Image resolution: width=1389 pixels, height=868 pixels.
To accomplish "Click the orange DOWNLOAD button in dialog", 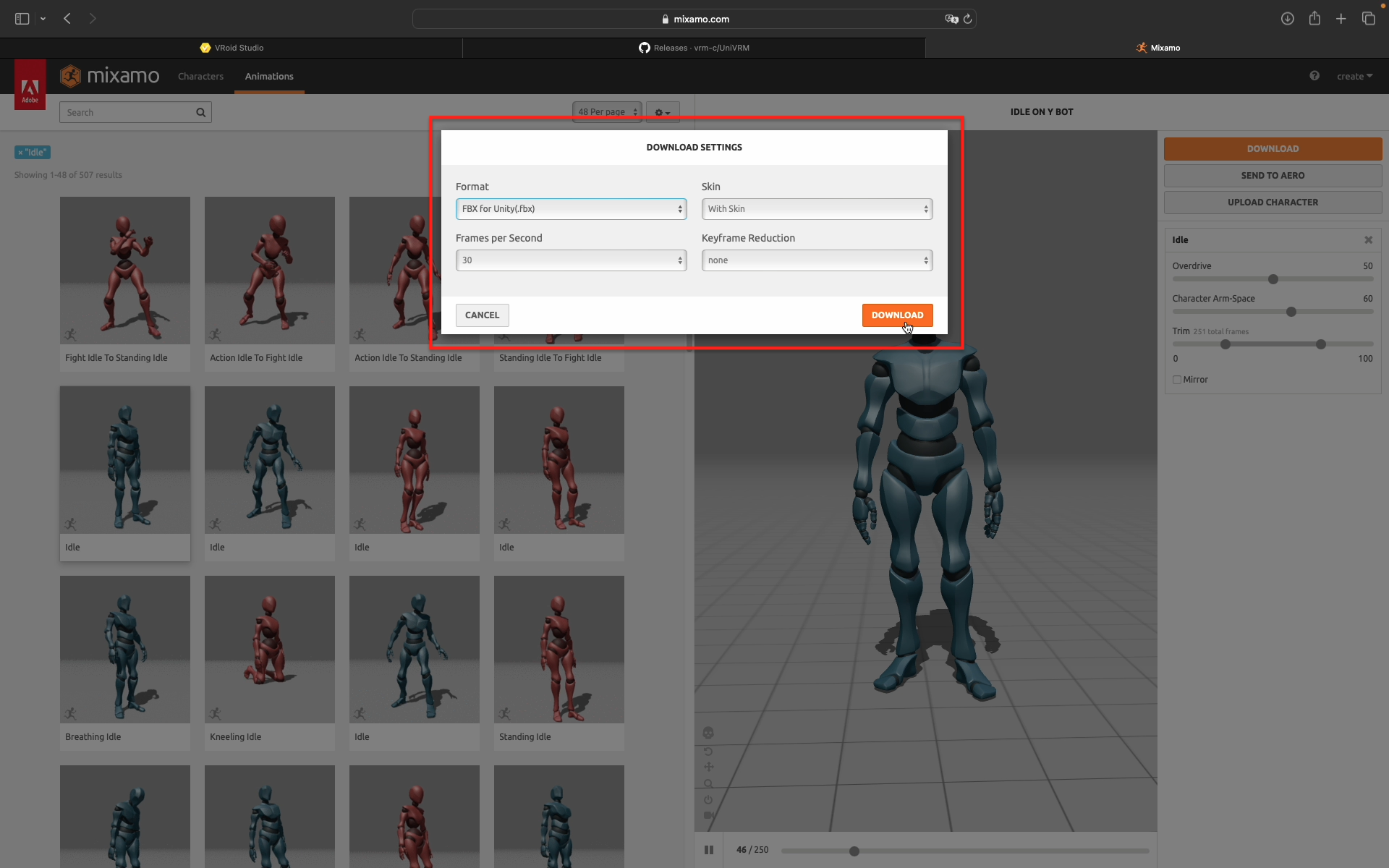I will pyautogui.click(x=897, y=315).
